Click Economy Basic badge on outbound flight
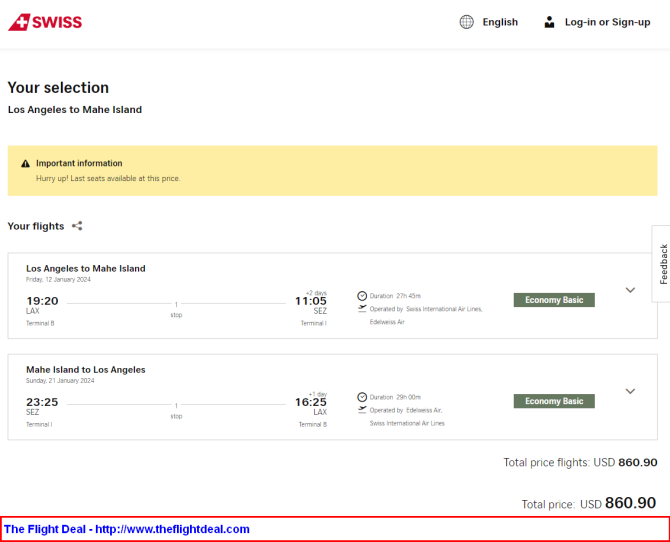The image size is (670, 542). (x=554, y=300)
